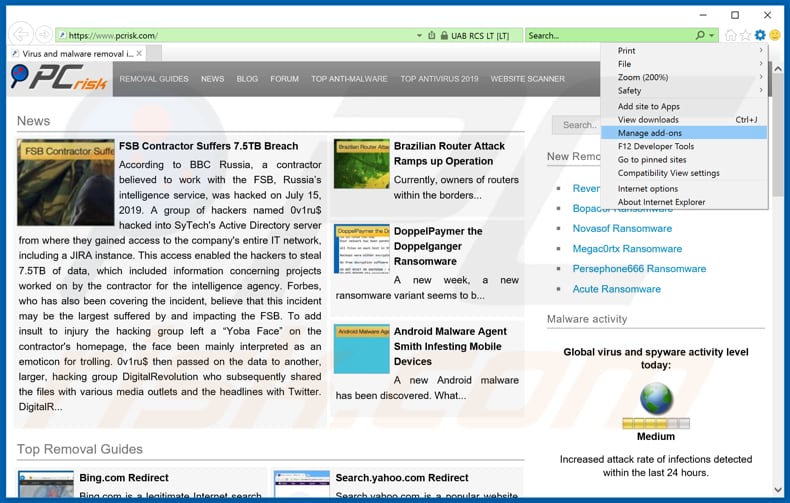790x503 pixels.
Task: Click the Tools gear icon
Action: pyautogui.click(x=760, y=35)
